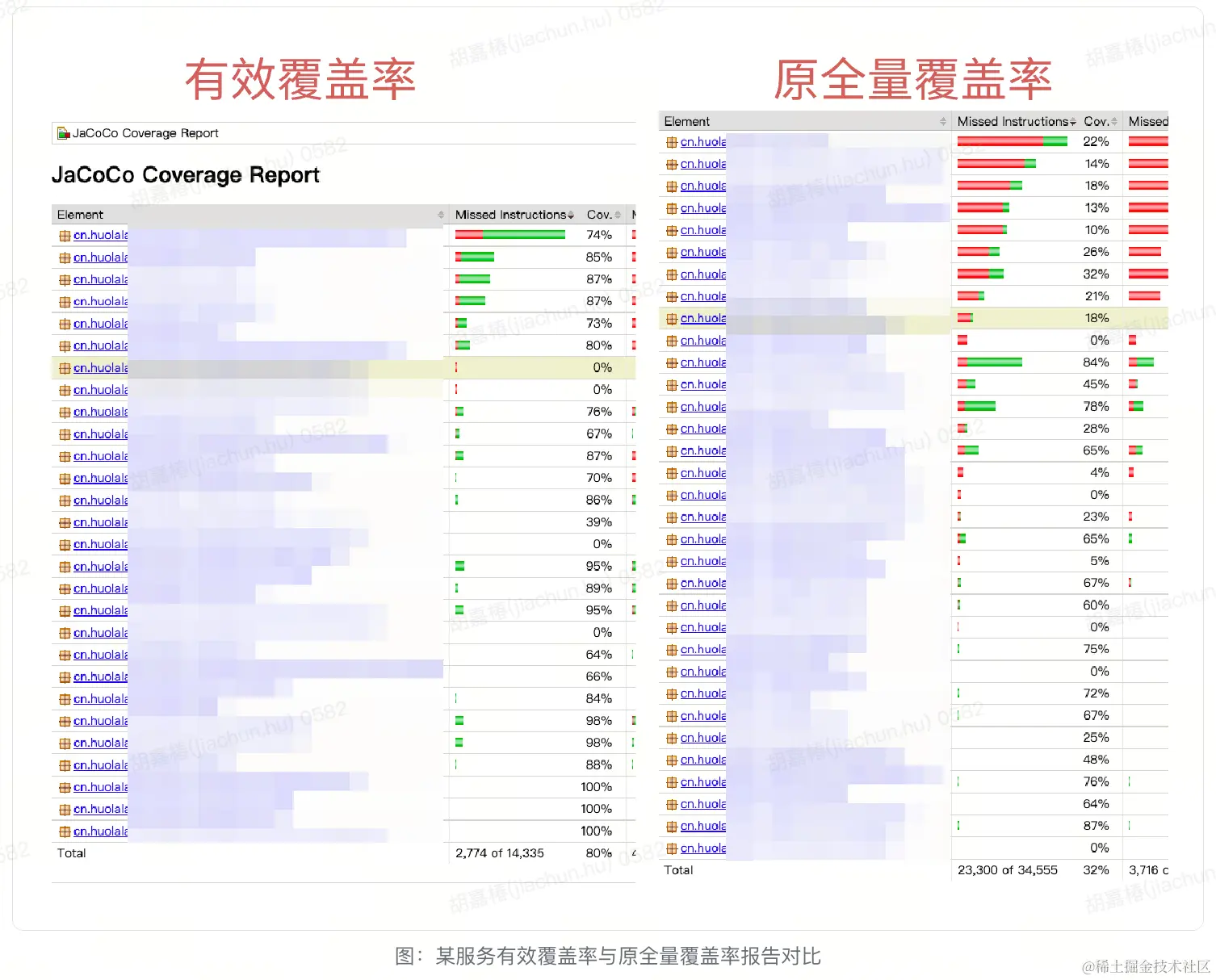Click the instruction bar of the 22% row
Viewport: 1216px width, 980px height.
tap(1013, 141)
